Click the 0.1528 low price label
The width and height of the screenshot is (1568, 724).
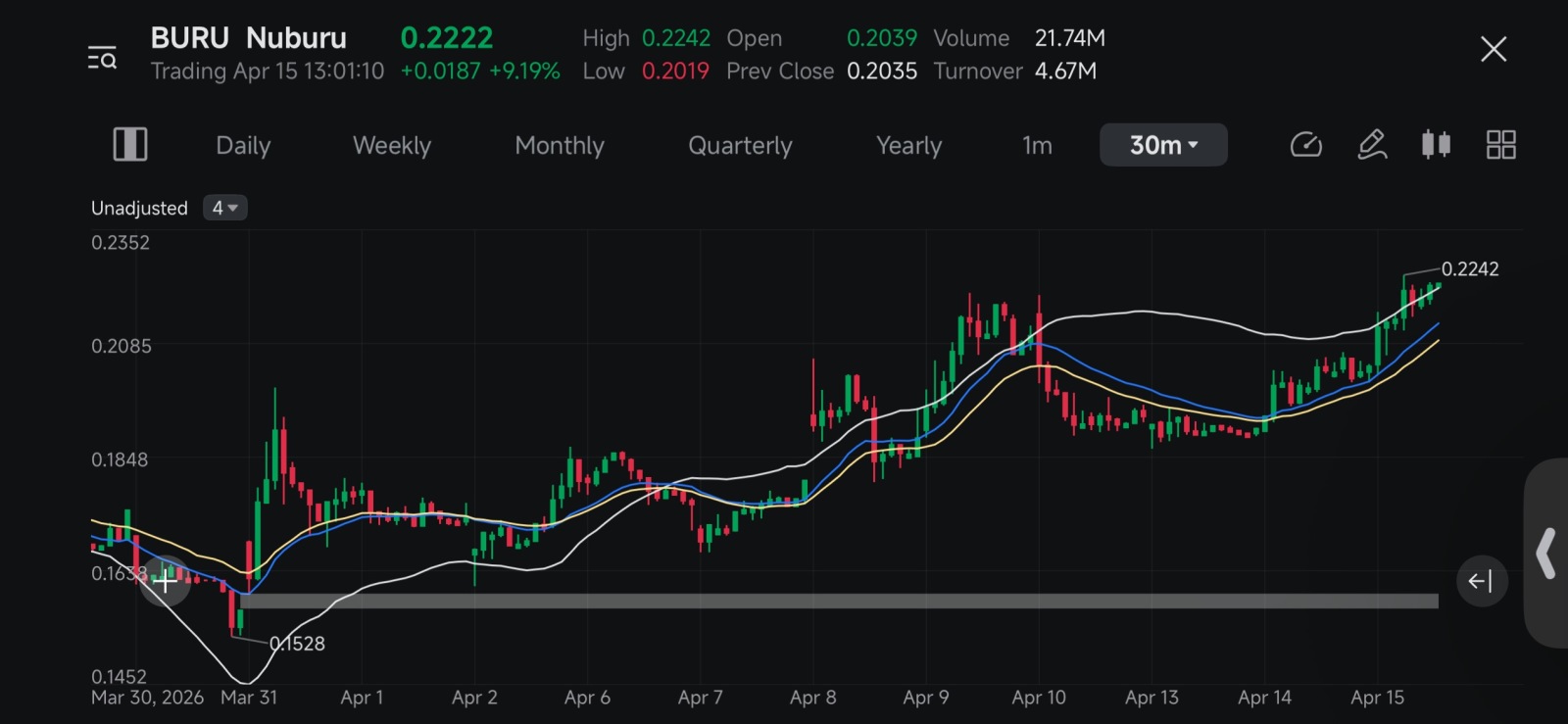pos(297,644)
